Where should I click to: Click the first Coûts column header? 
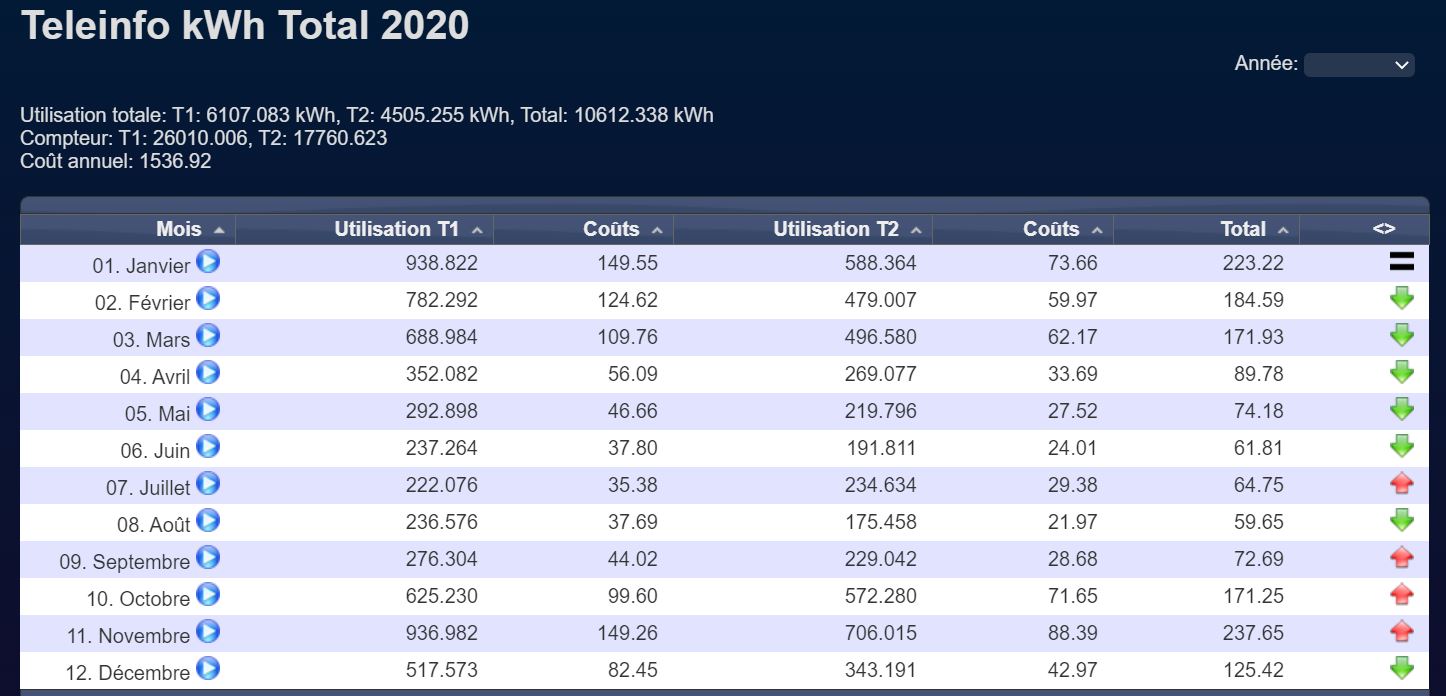coord(611,230)
